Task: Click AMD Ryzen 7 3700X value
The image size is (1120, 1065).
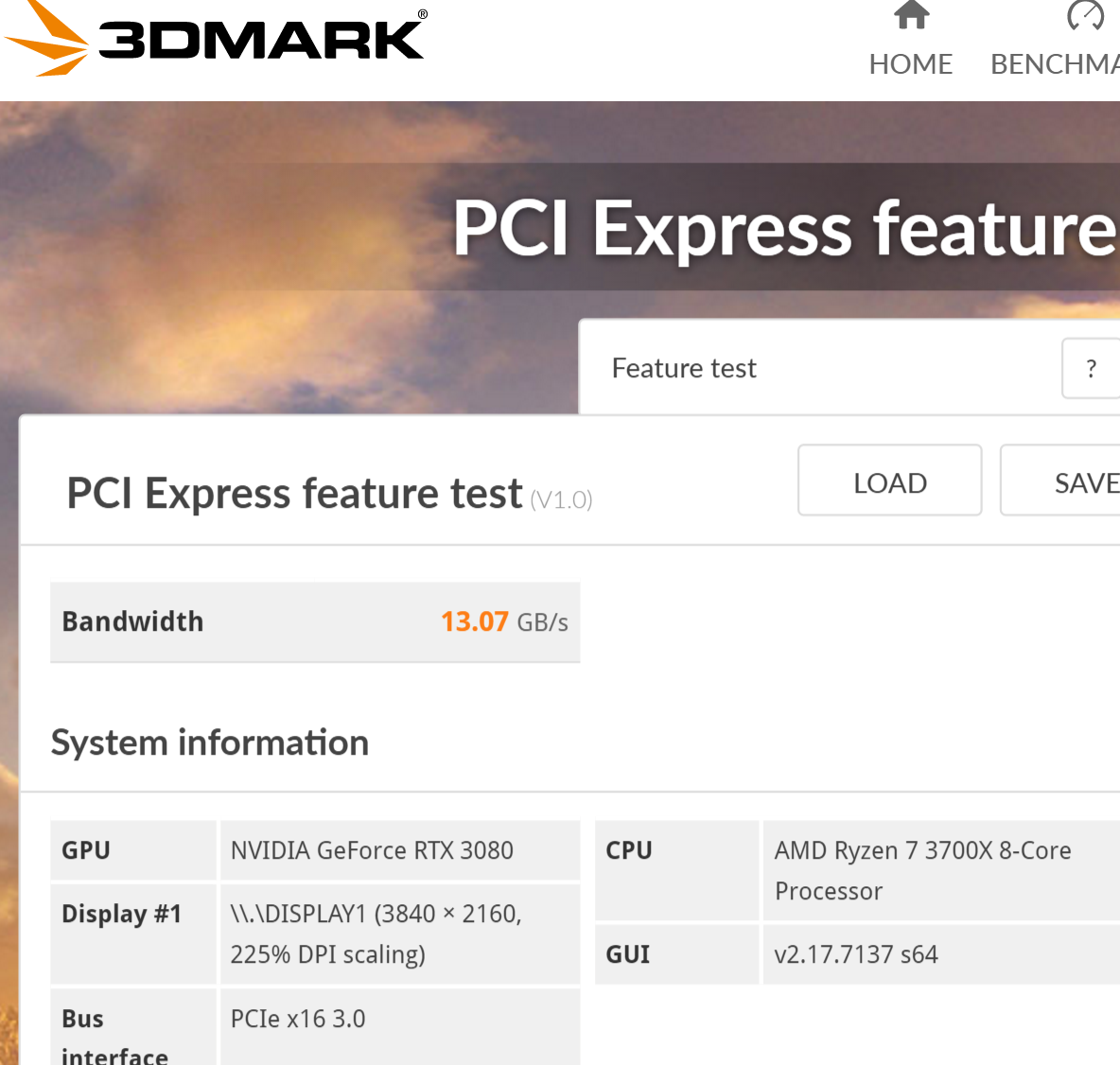Action: 923,871
